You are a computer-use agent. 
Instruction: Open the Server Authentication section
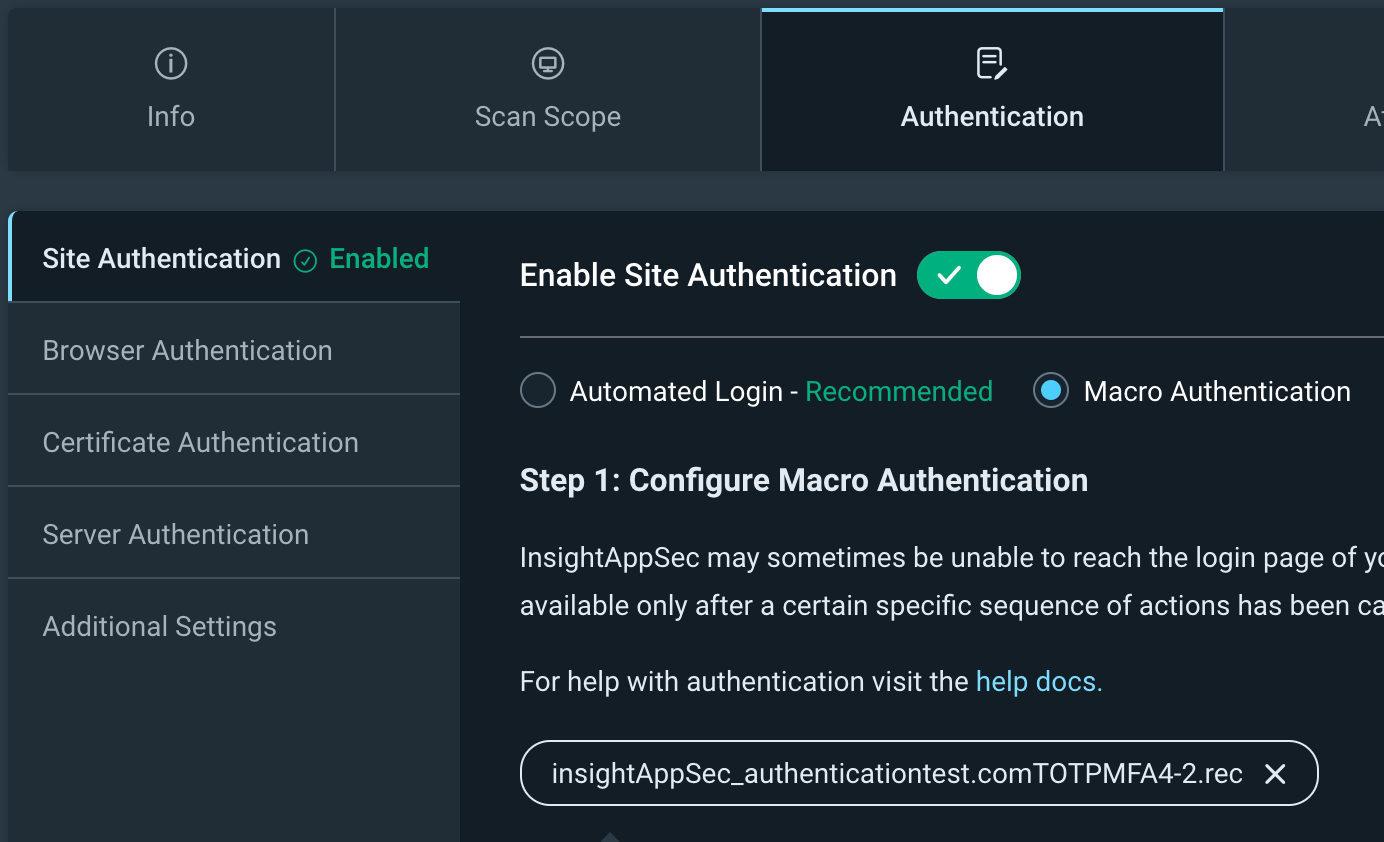[x=176, y=535]
